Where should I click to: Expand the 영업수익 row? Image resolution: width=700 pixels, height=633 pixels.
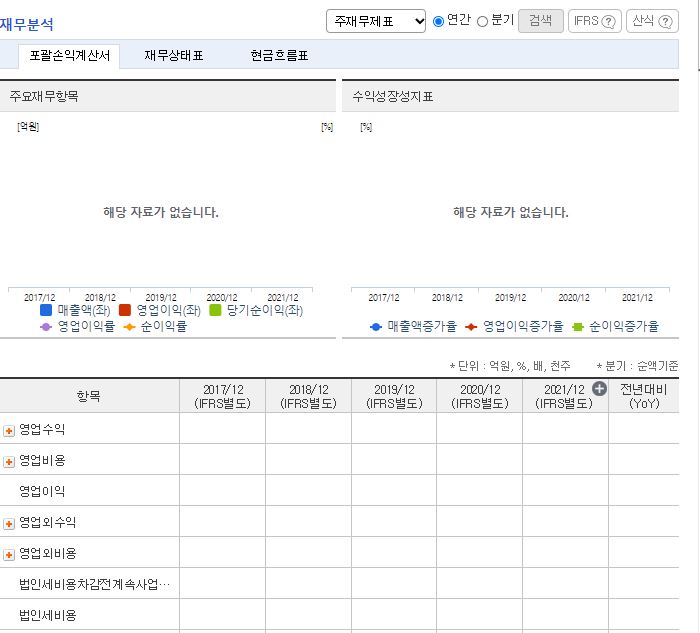(x=9, y=431)
